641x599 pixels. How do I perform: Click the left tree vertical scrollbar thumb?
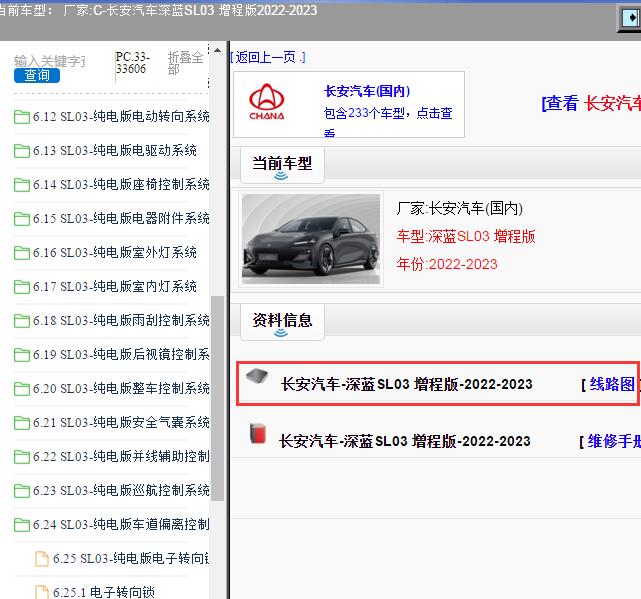[217, 399]
